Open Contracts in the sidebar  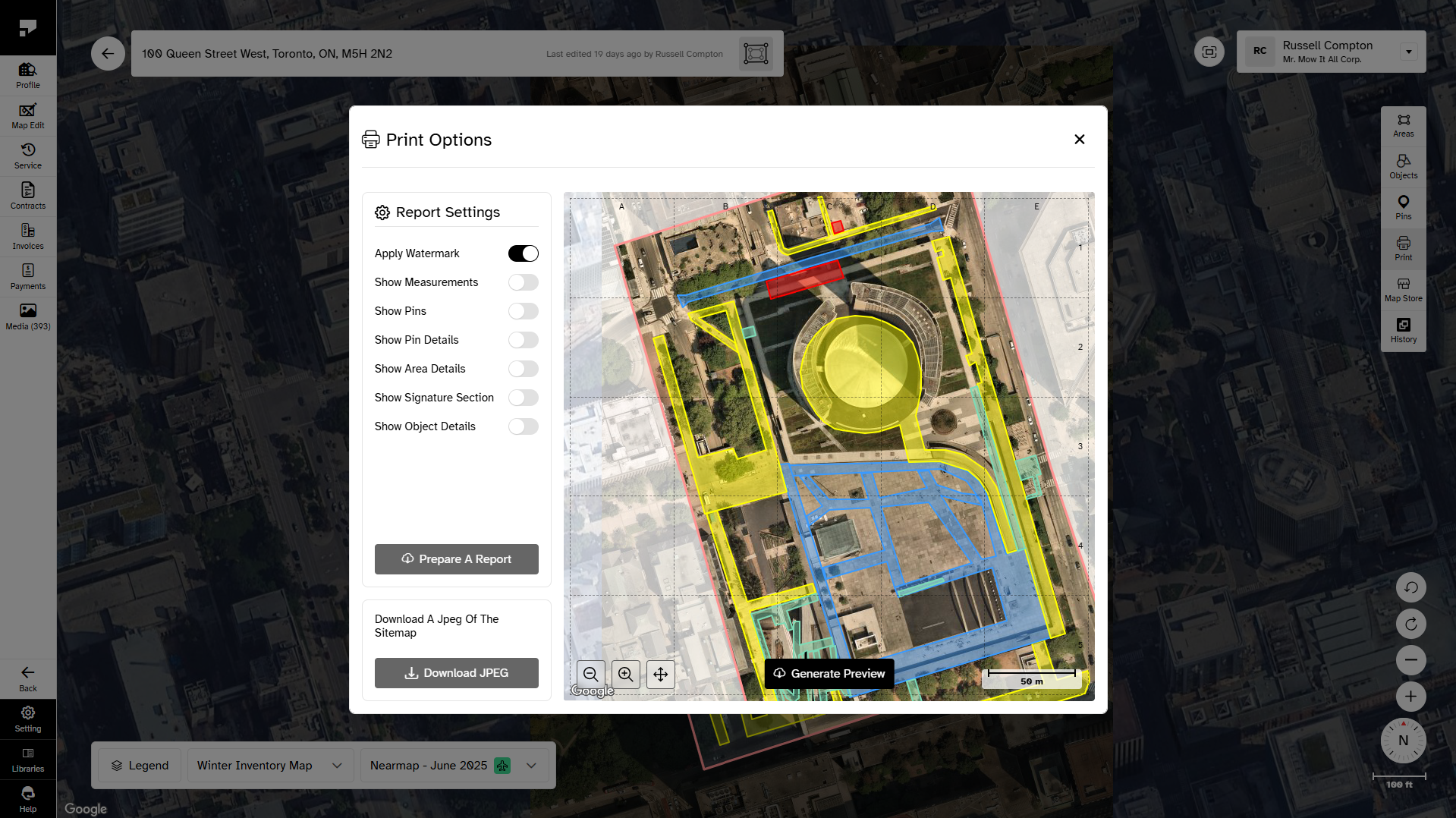(x=28, y=197)
